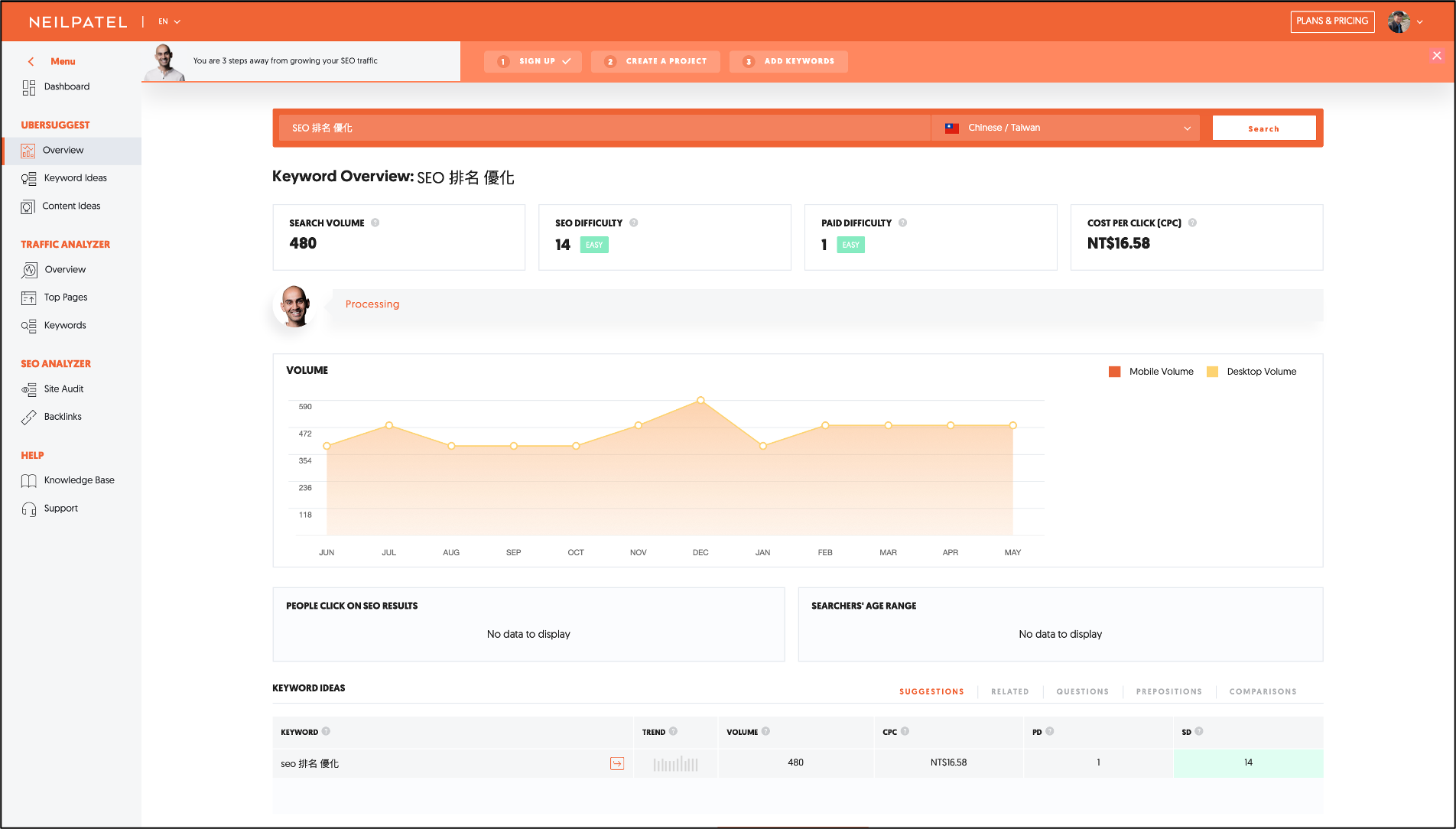Click the trend sparkline for seo 排名 優化
The width and height of the screenshot is (1456, 829).
[x=675, y=763]
